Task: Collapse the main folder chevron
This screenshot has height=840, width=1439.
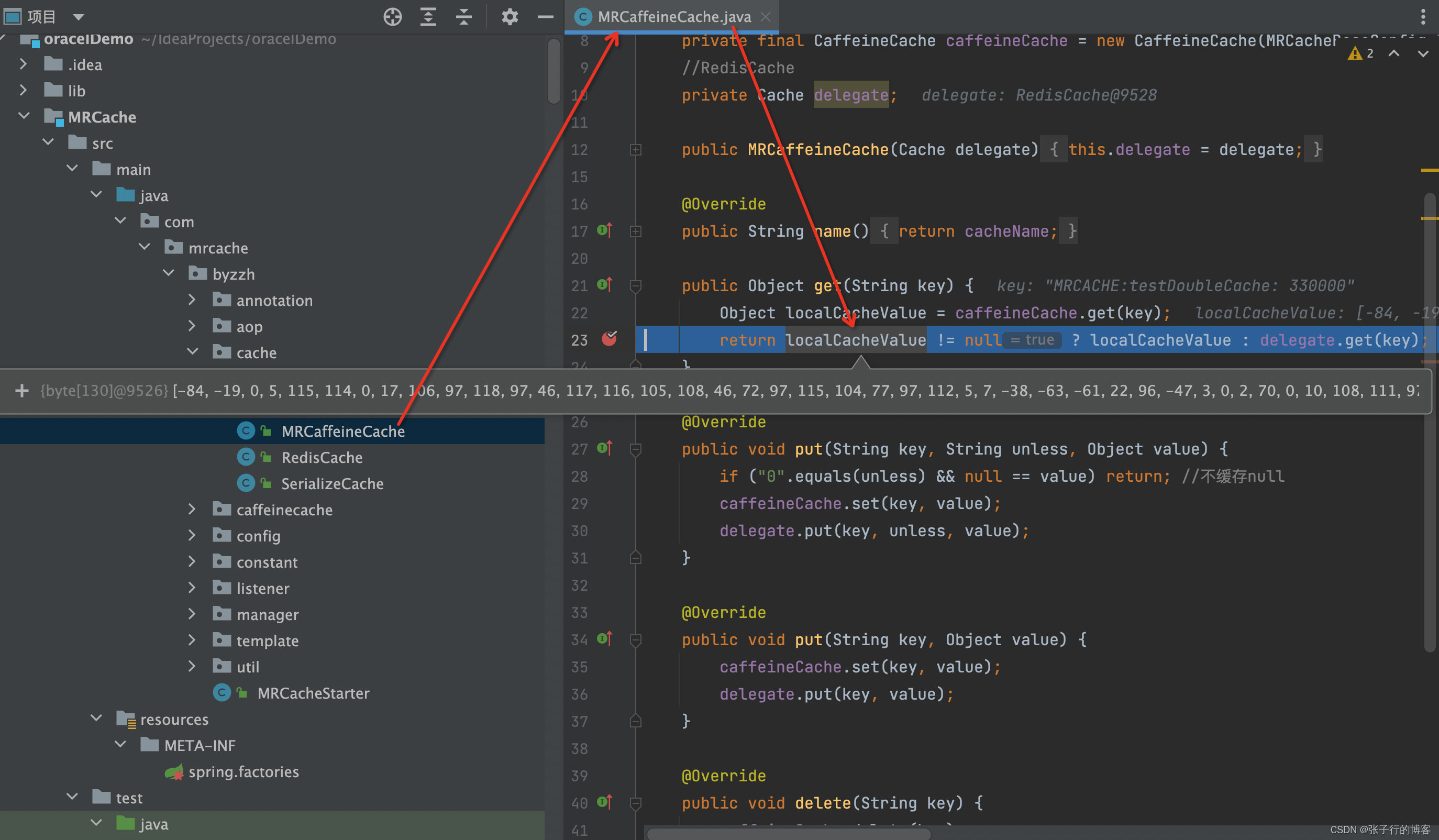Action: (72, 169)
